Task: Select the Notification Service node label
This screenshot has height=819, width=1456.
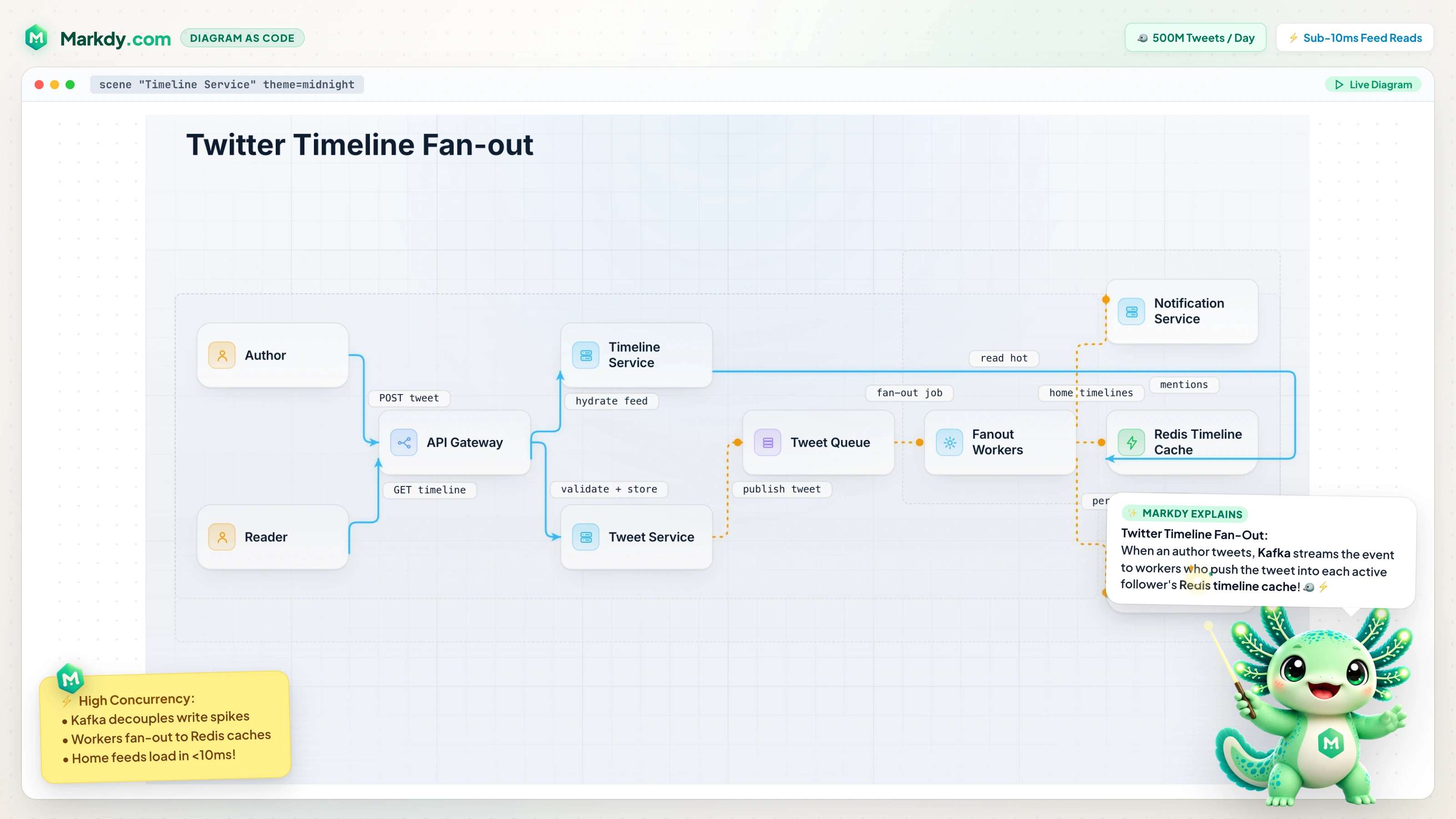Action: [x=1189, y=311]
